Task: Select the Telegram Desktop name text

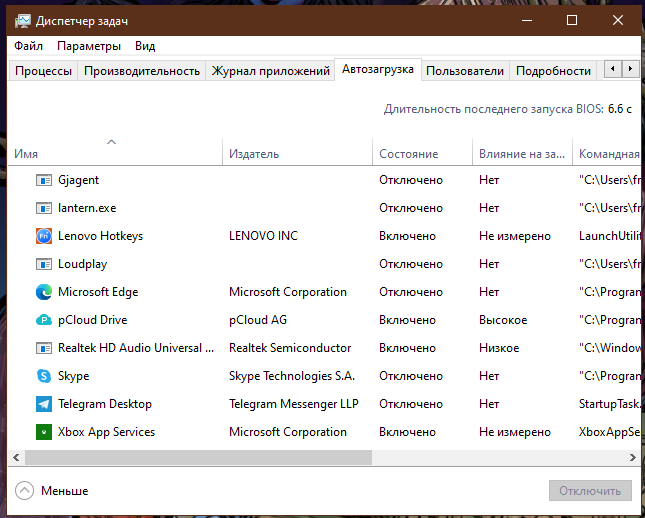Action: 105,404
